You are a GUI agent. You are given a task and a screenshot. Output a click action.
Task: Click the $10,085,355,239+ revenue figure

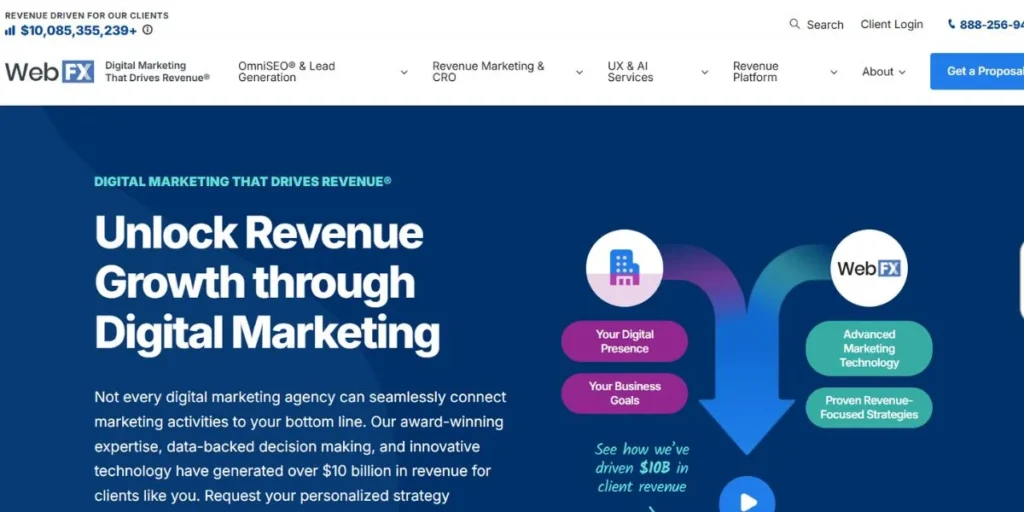79,30
